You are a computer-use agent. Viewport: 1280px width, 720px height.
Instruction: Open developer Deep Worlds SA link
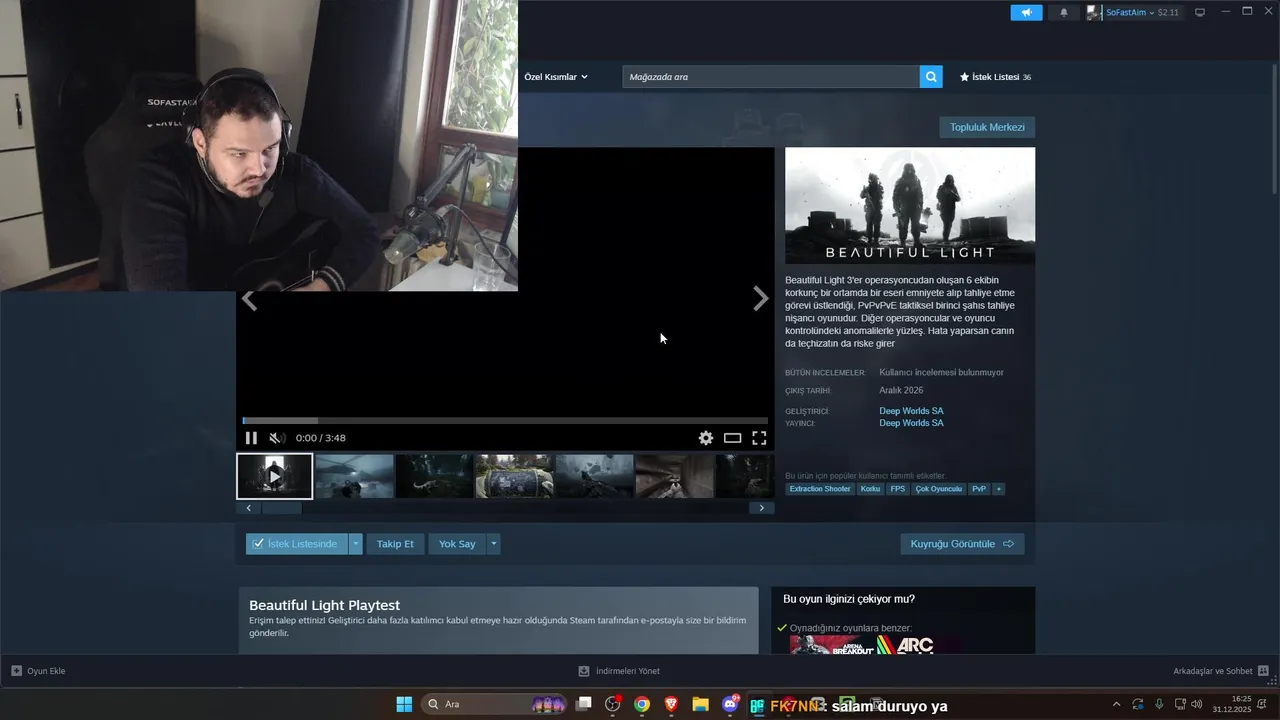coord(911,411)
